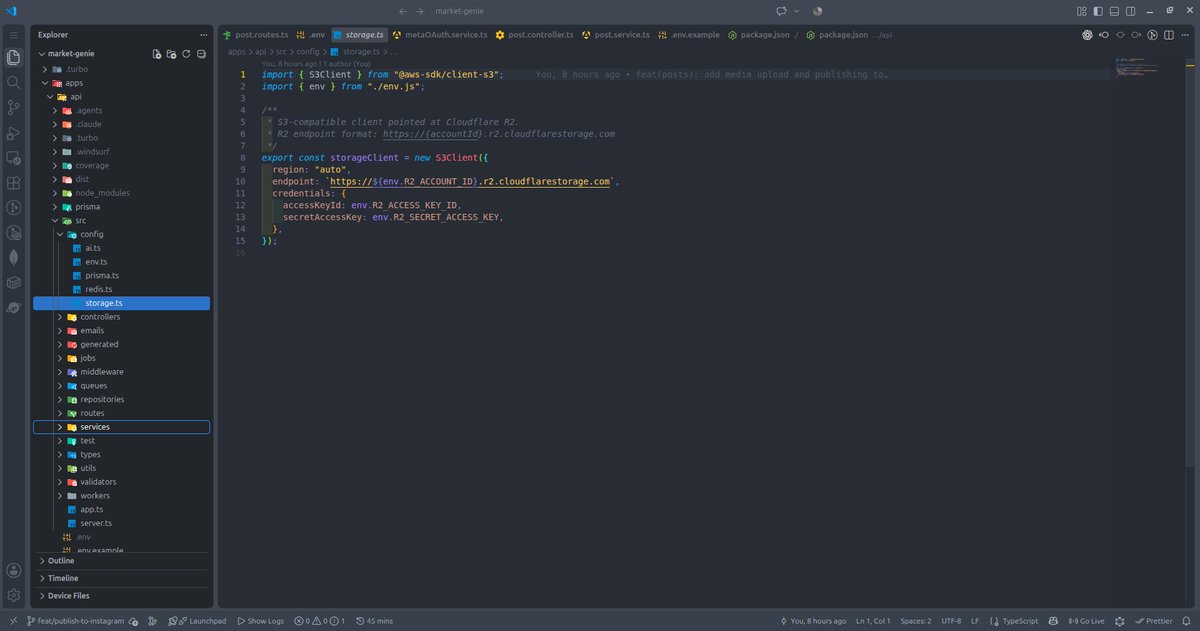Click Prettier in the status bar
Viewport: 1200px width, 631px height.
[1154, 621]
